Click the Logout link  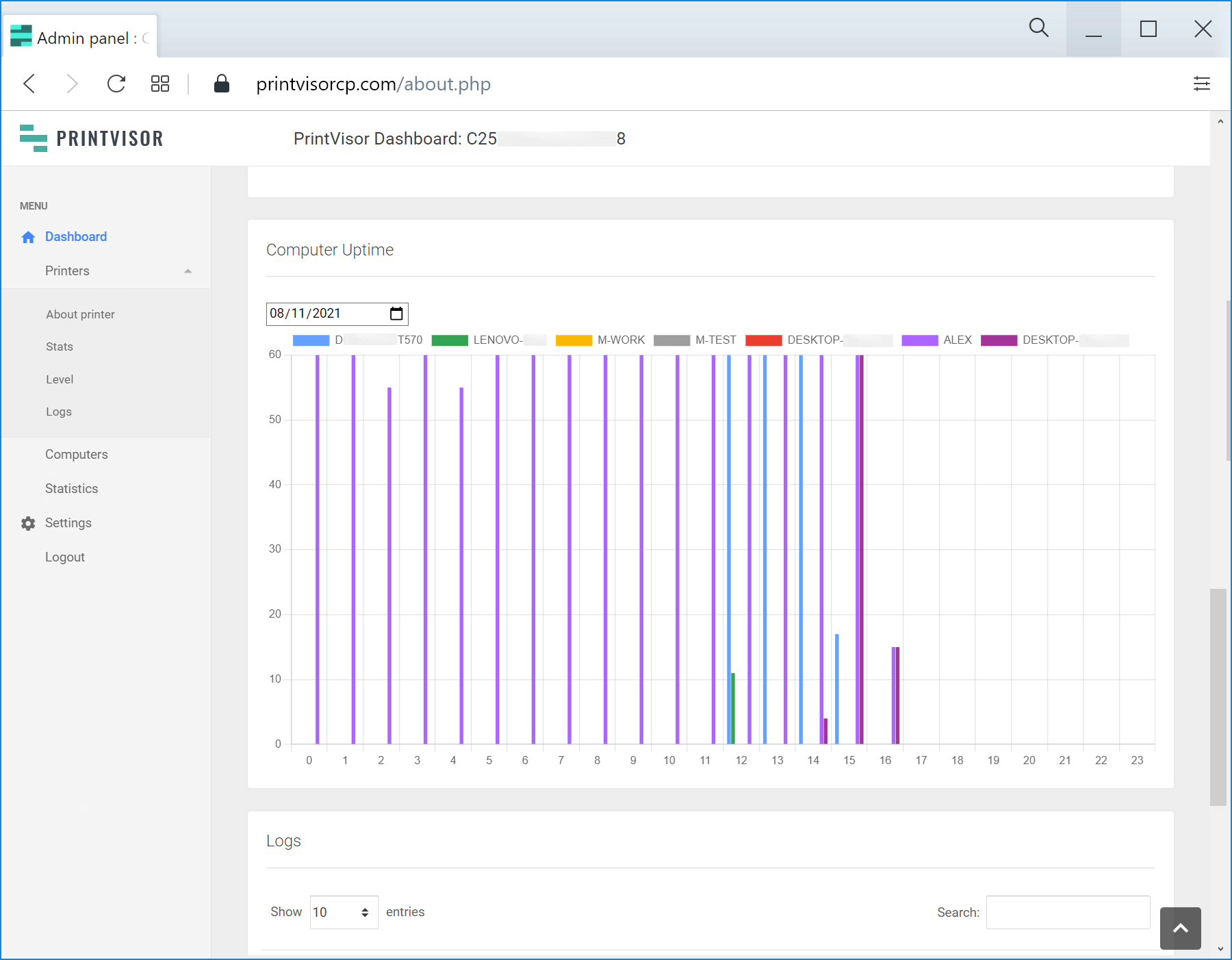[65, 557]
